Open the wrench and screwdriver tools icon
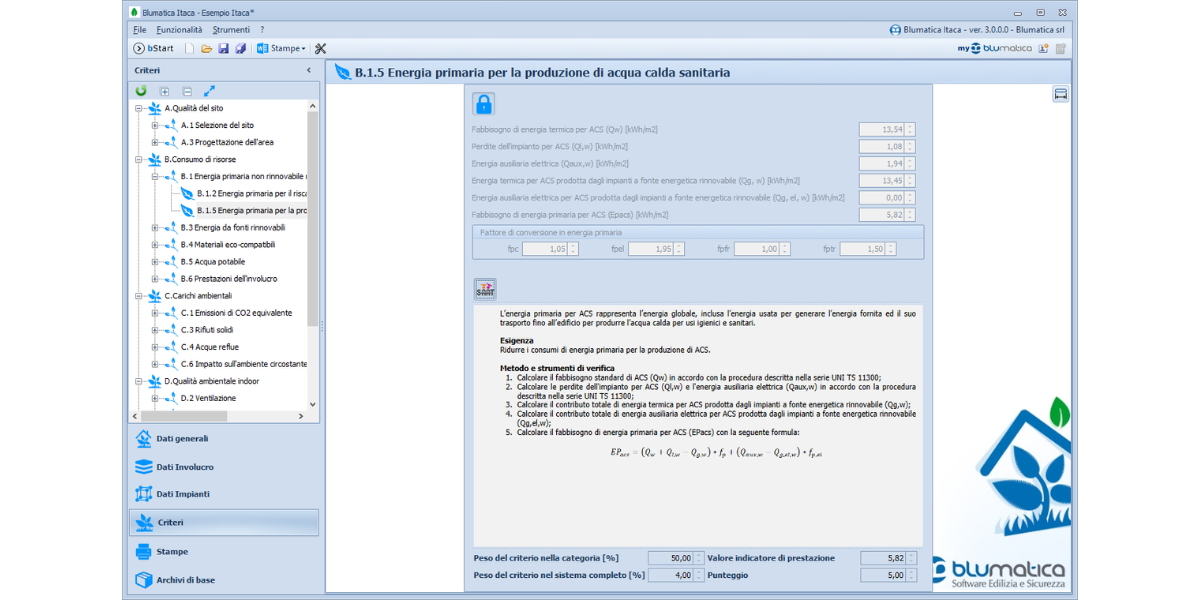The image size is (1200, 600). point(320,48)
